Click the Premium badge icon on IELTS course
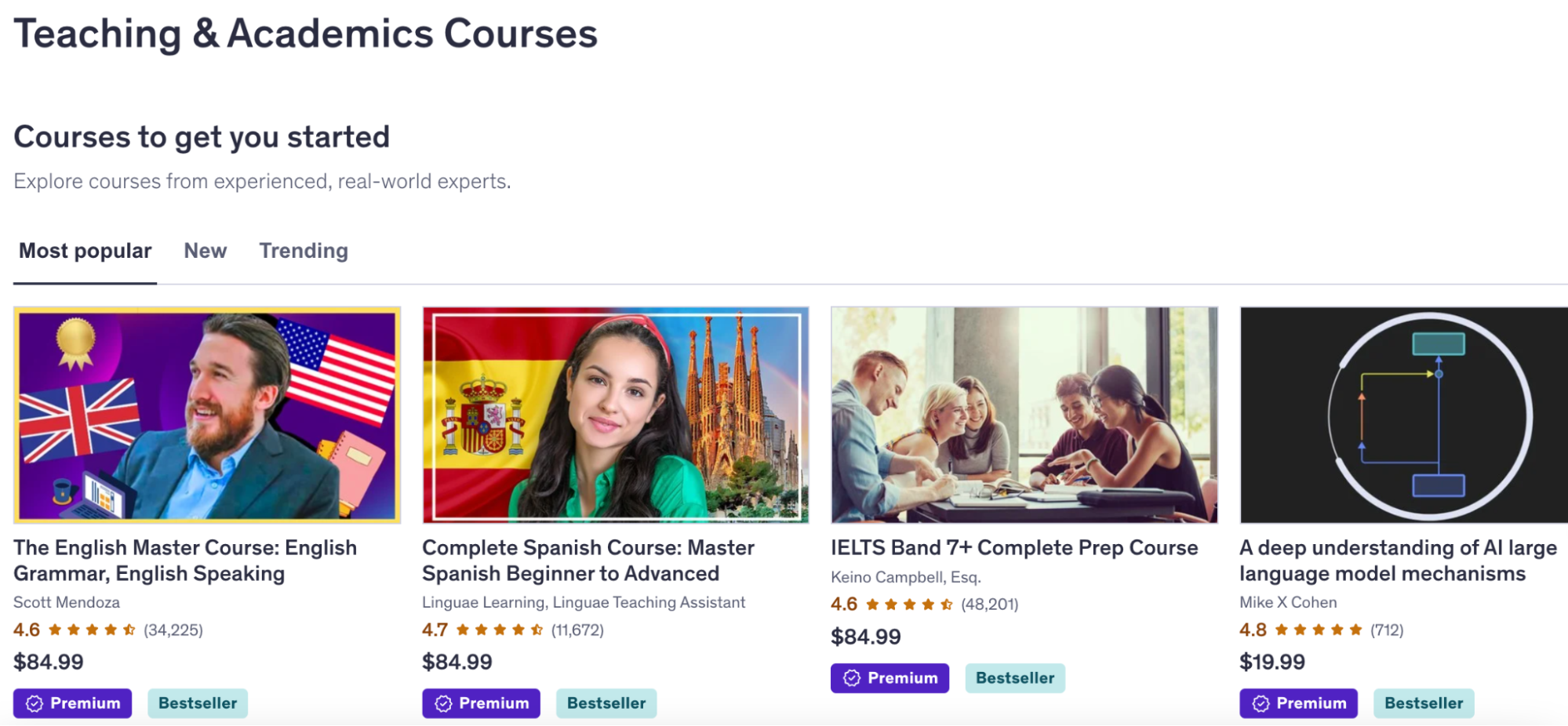The width and height of the screenshot is (1568, 726). (x=852, y=677)
